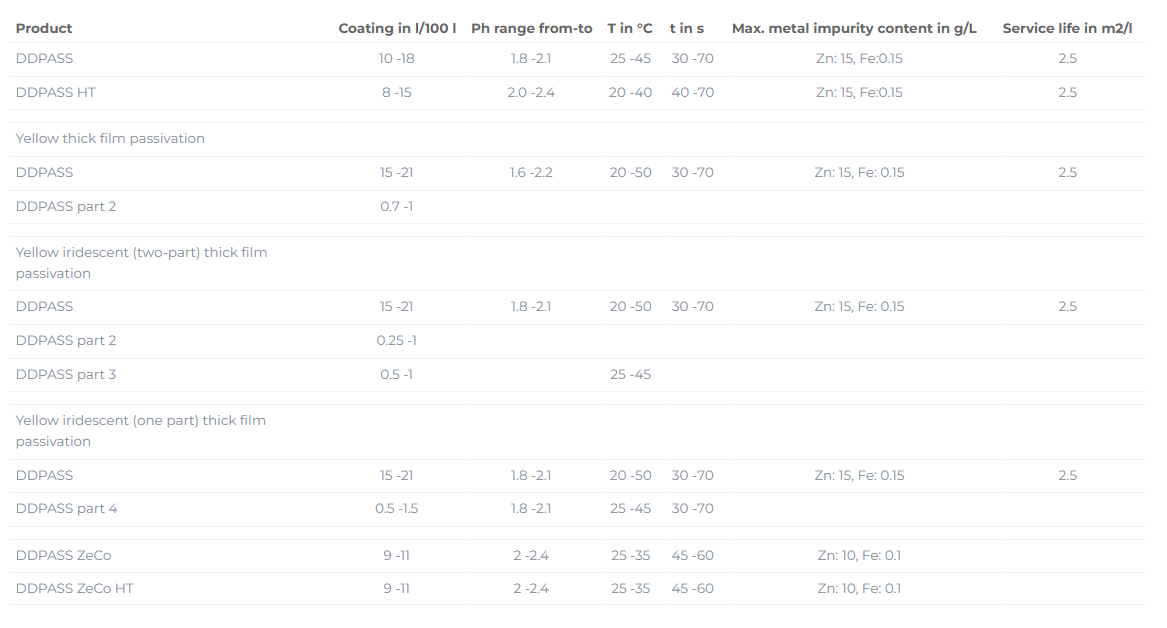Click the pH range "2.0 -2.4"

[531, 92]
